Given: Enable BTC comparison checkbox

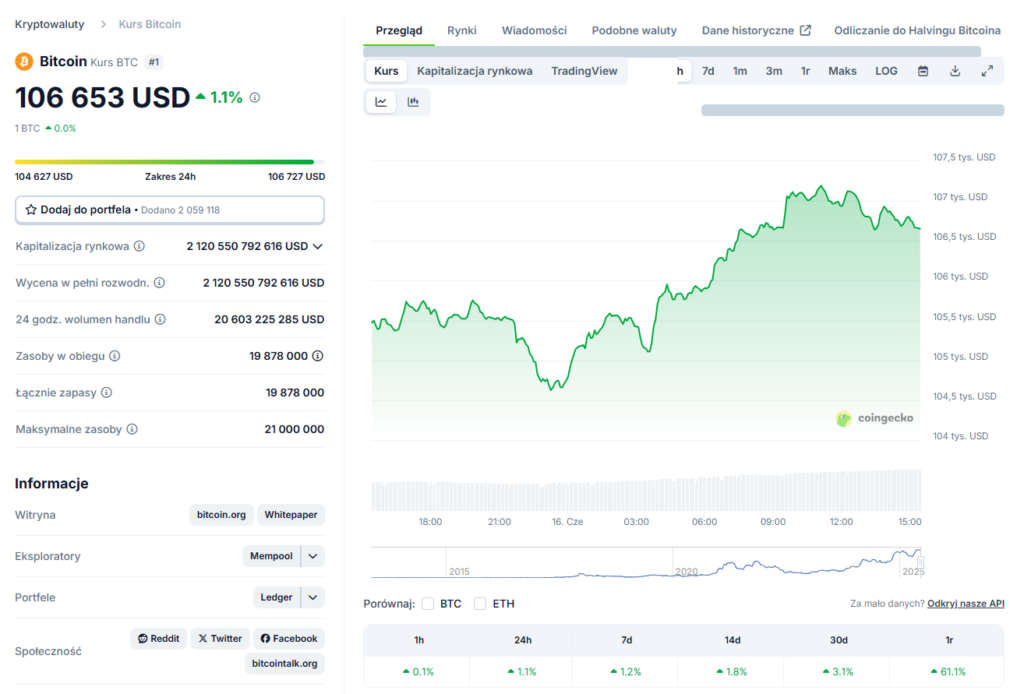Looking at the screenshot, I should (x=428, y=604).
